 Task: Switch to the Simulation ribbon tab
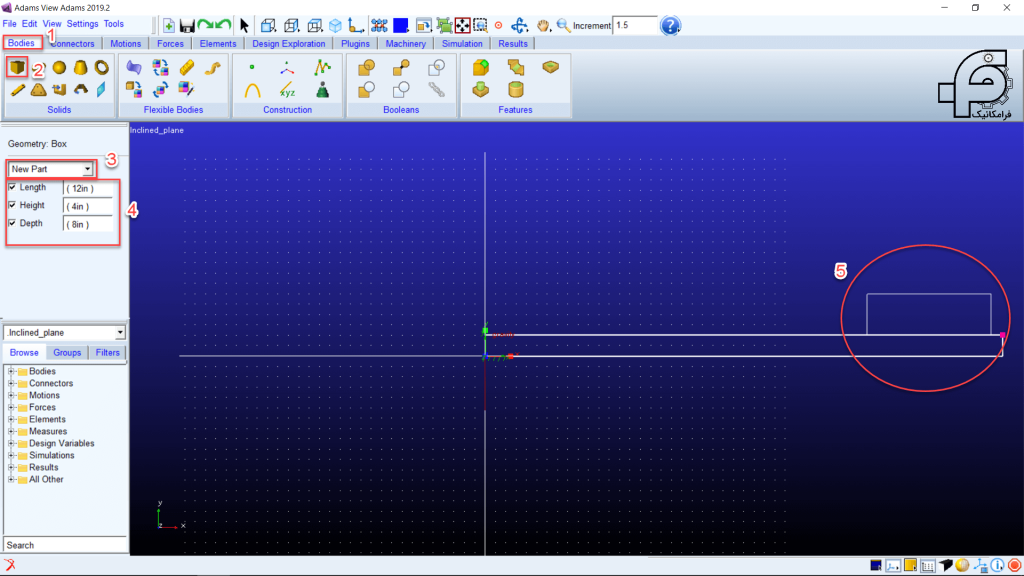(462, 44)
